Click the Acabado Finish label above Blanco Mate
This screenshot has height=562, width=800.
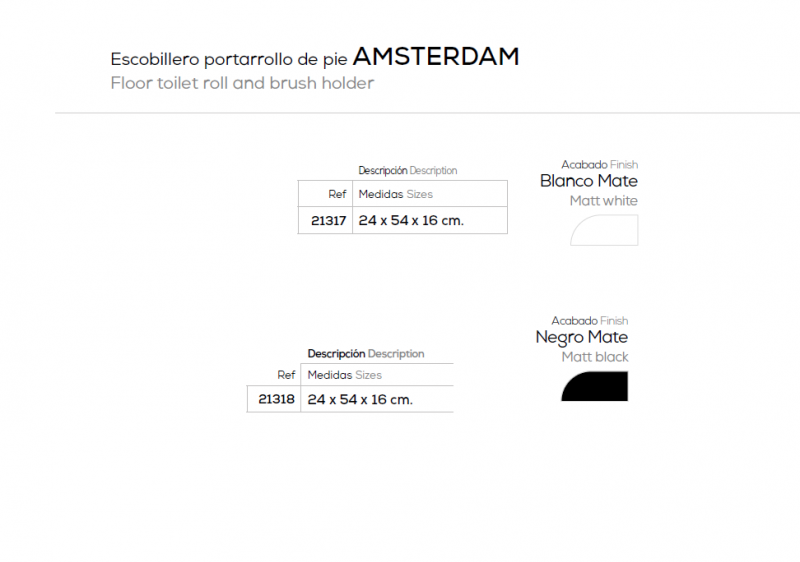pyautogui.click(x=599, y=165)
